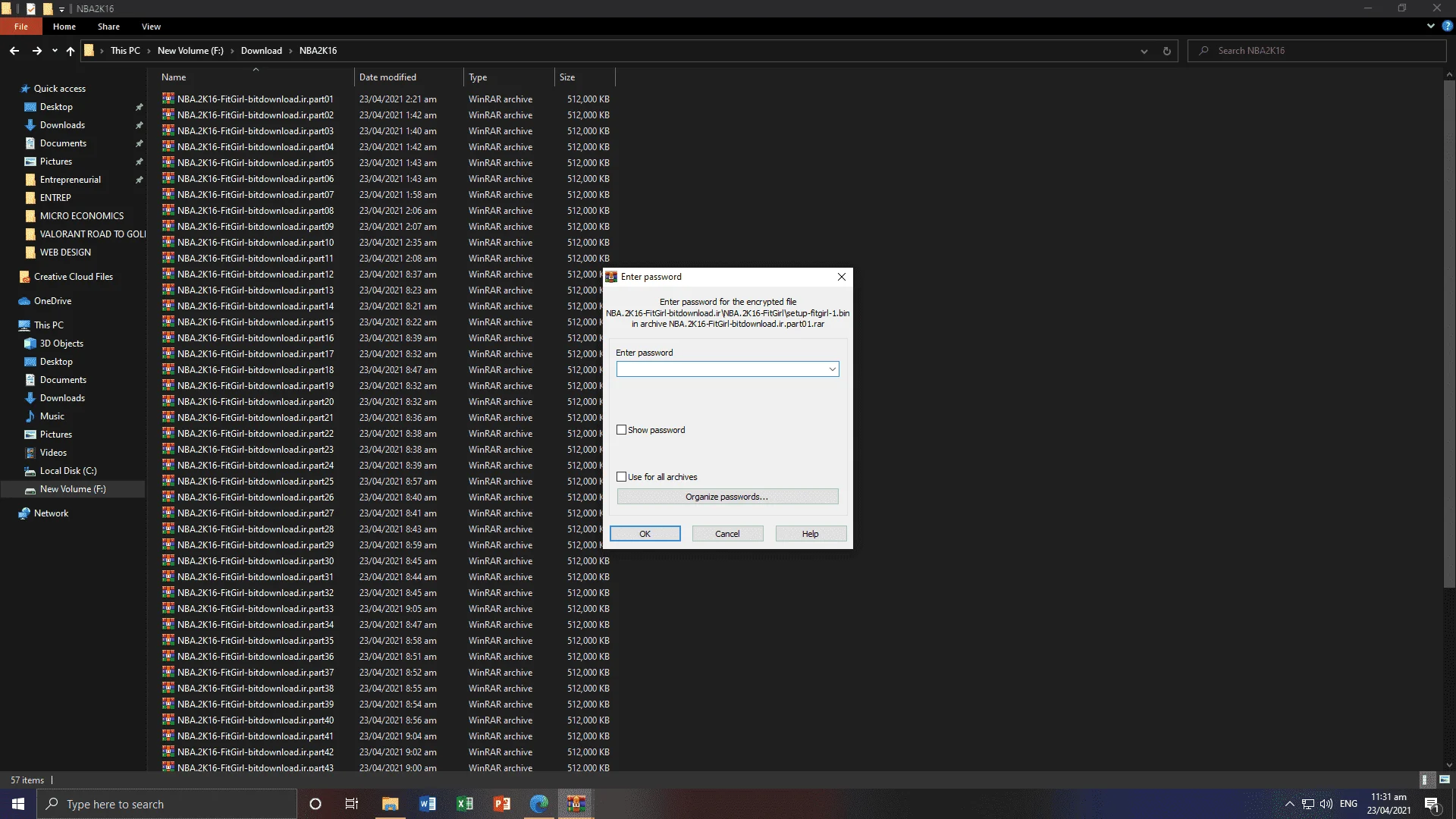The width and height of the screenshot is (1456, 819).
Task: Switch to the Home ribbon tab
Action: 64,27
